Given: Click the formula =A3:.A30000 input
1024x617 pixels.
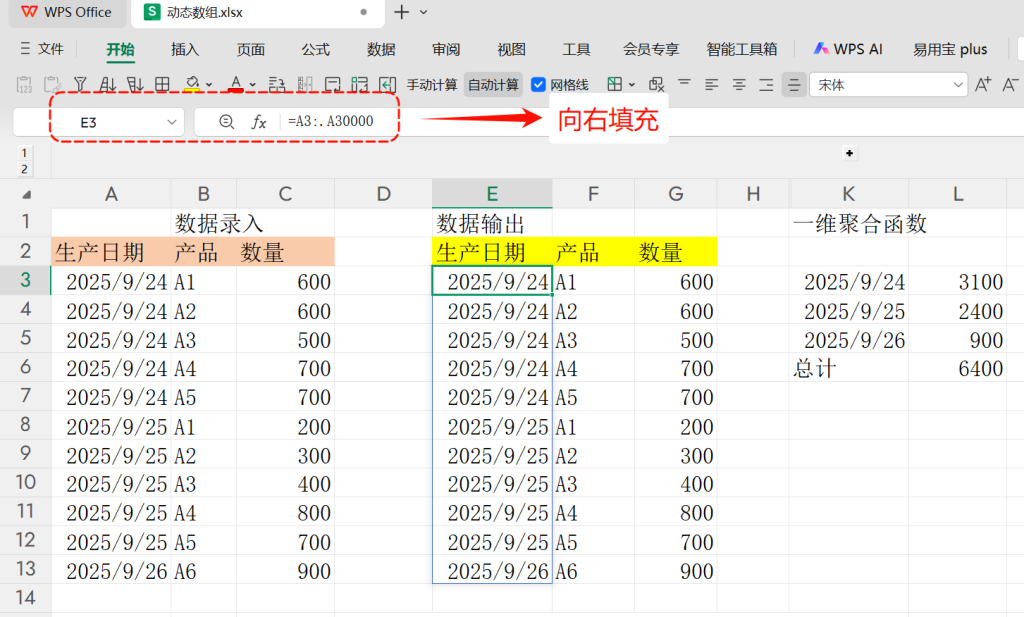Looking at the screenshot, I should point(330,121).
